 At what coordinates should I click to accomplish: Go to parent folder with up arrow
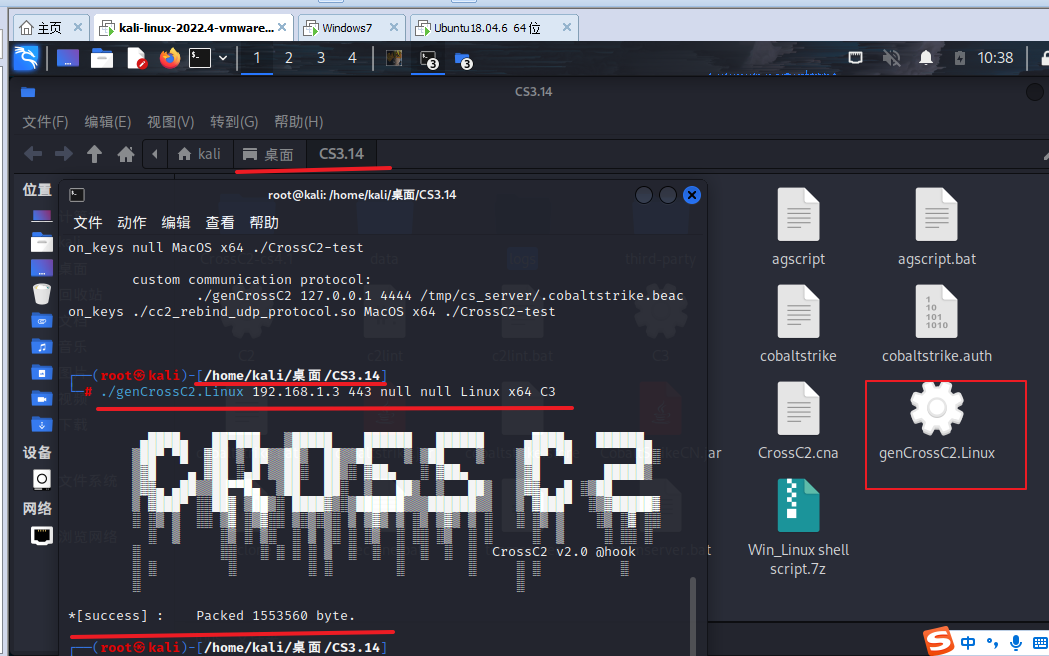click(94, 154)
